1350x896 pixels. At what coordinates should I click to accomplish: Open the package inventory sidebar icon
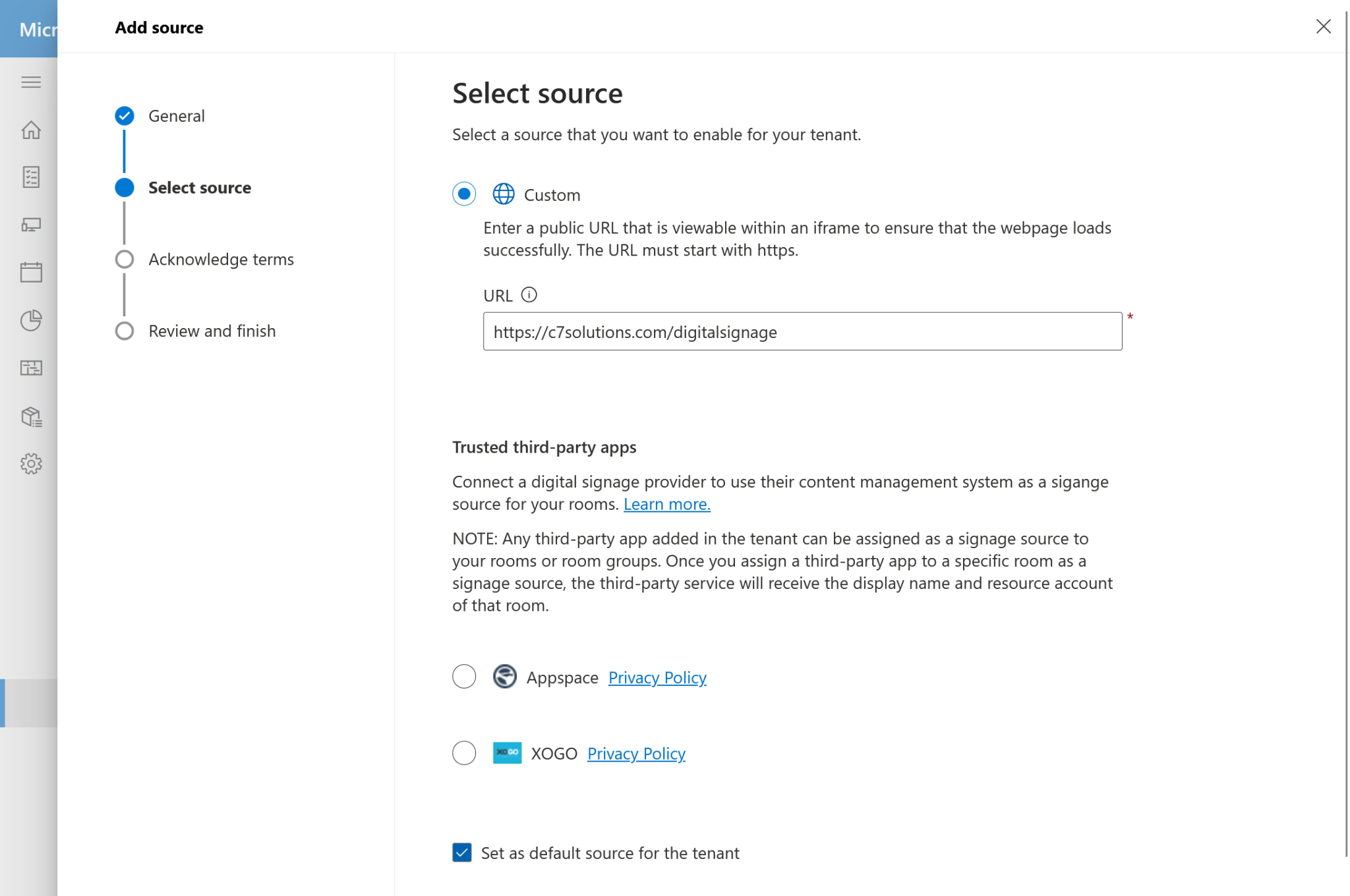tap(31, 416)
